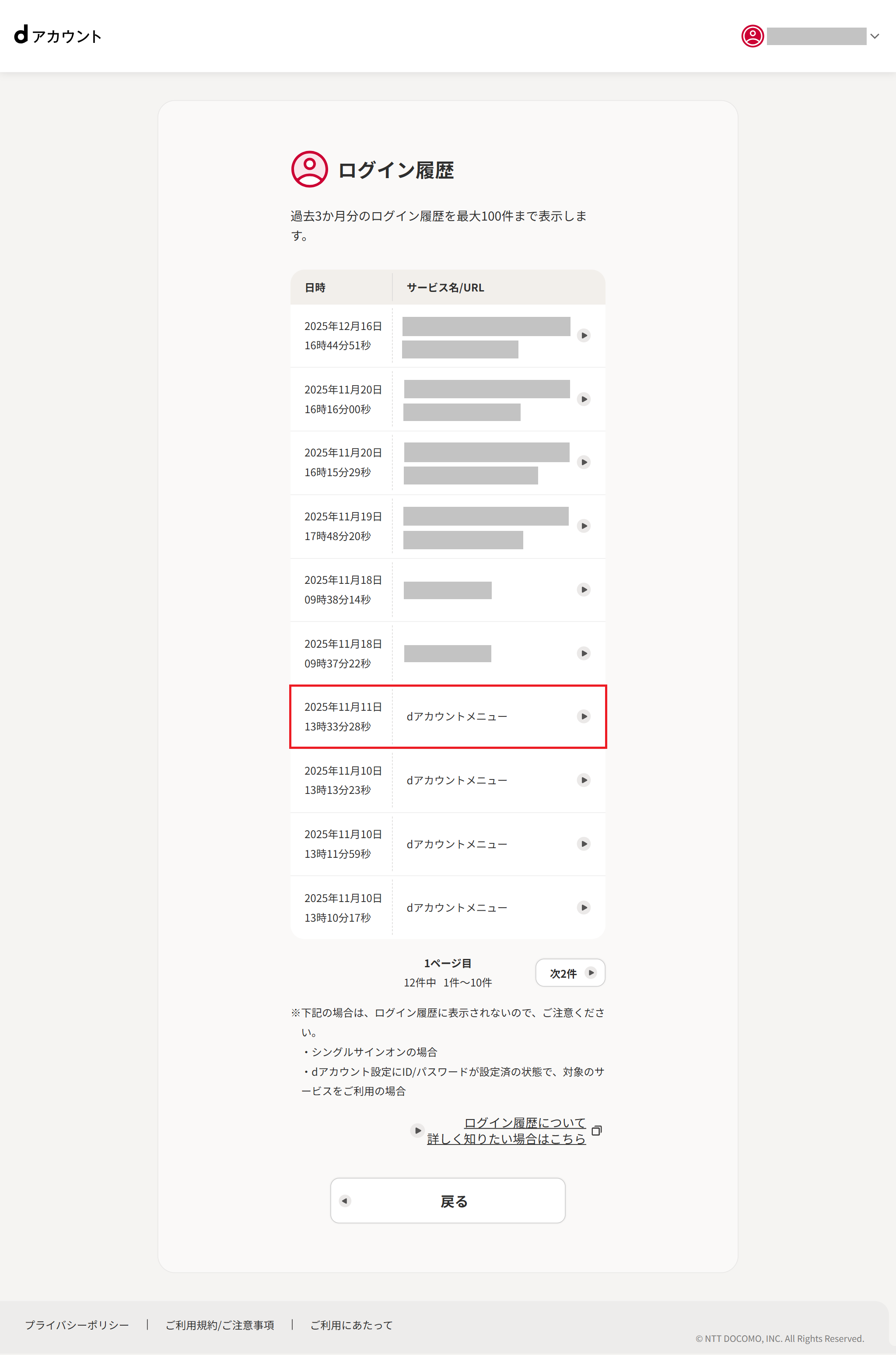Image resolution: width=896 pixels, height=1355 pixels.
Task: Click the dアカウント logo at top left
Action: click(x=58, y=36)
